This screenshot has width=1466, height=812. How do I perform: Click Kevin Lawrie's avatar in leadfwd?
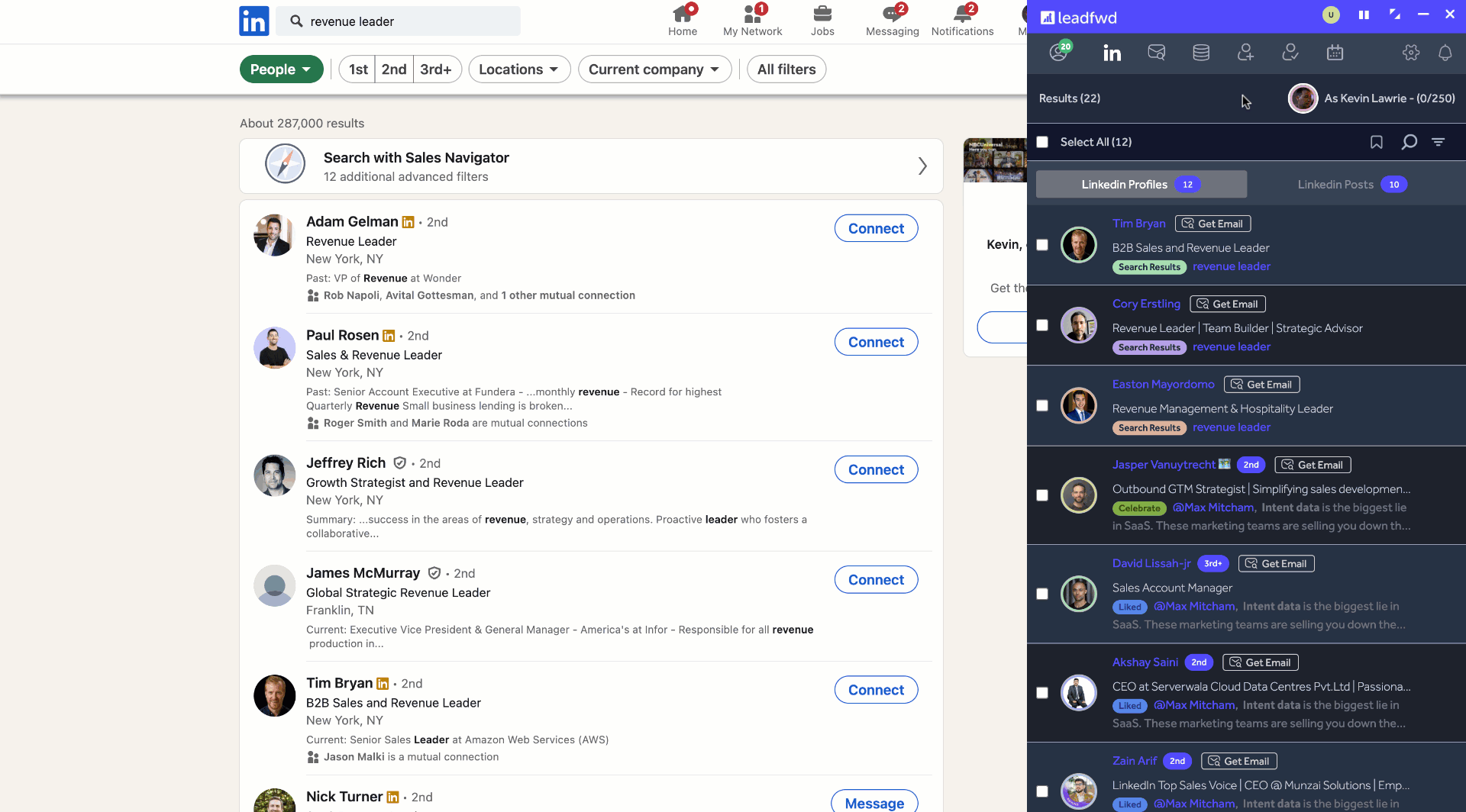tap(1303, 98)
